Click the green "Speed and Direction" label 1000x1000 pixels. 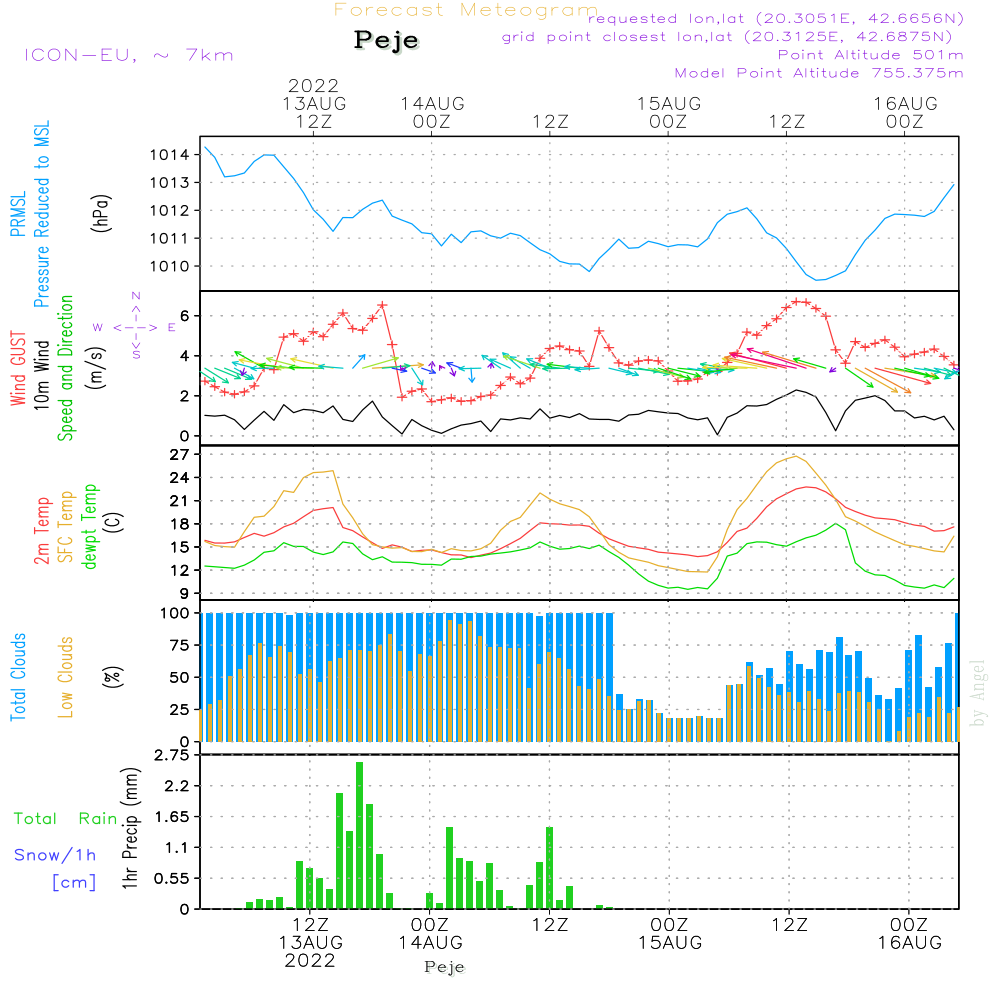(65, 368)
